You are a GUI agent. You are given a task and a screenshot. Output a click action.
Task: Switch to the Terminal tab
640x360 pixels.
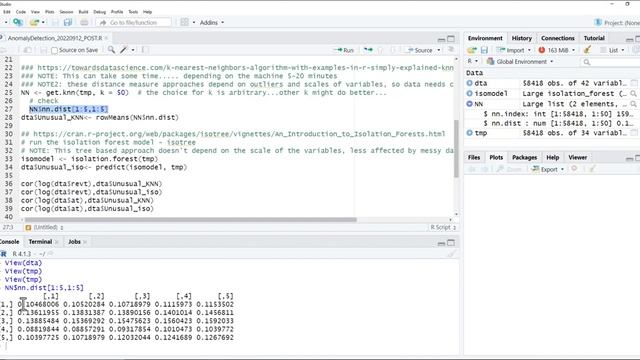(40, 242)
